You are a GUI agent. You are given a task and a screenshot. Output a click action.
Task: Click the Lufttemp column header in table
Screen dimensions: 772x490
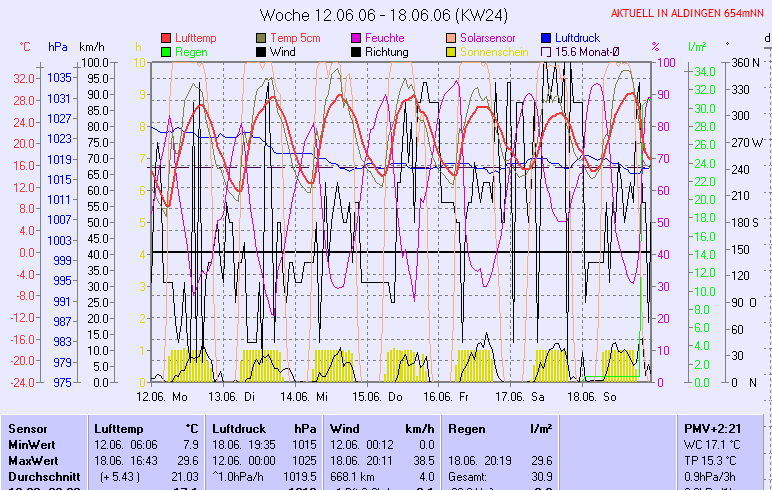click(117, 428)
